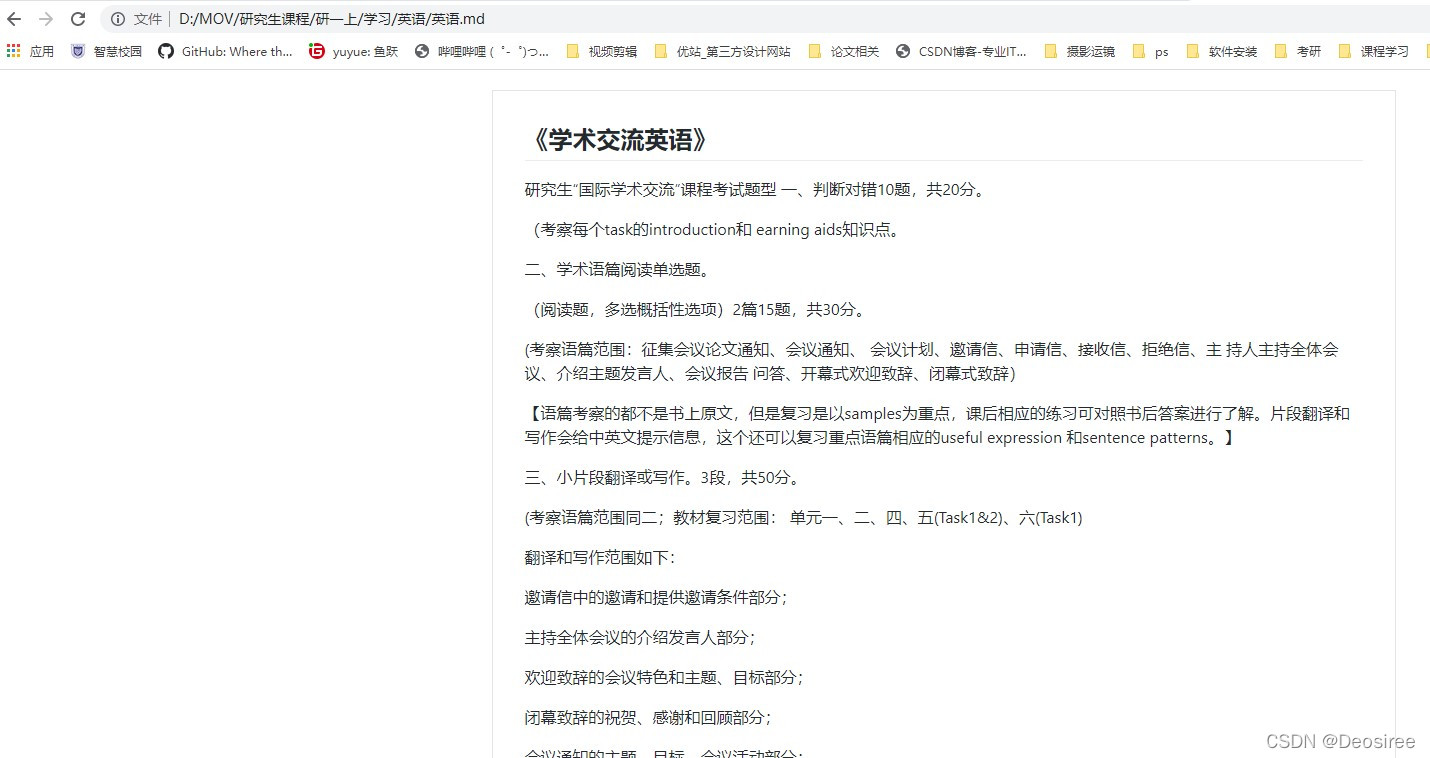
Task: Click the address bar showing 英语.md path
Action: click(330, 18)
